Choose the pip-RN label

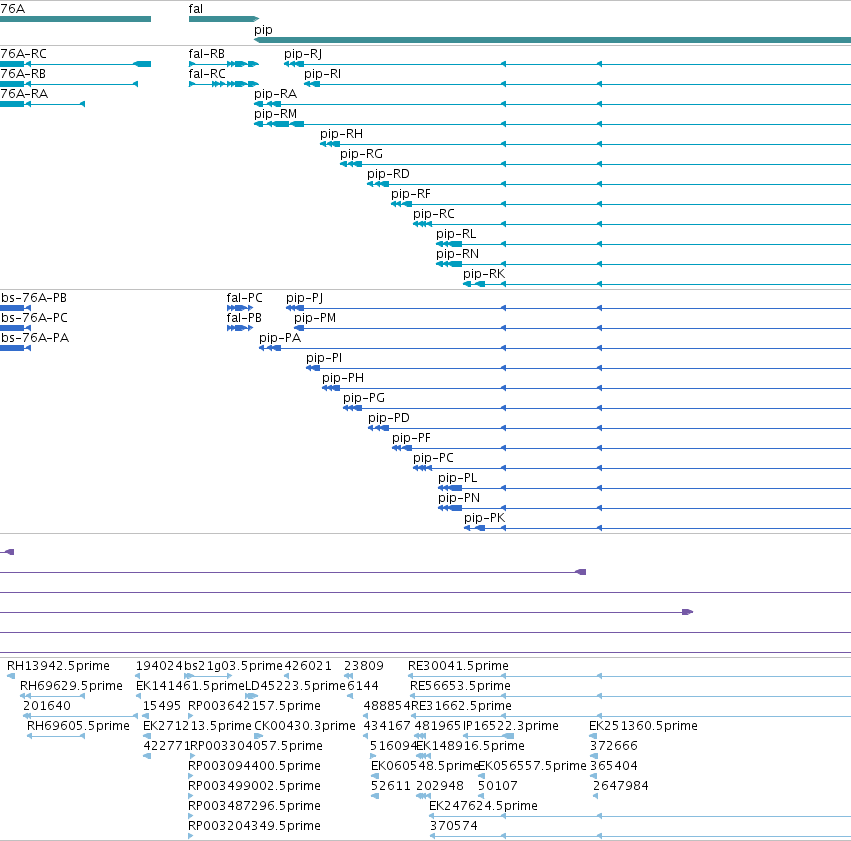point(457,254)
